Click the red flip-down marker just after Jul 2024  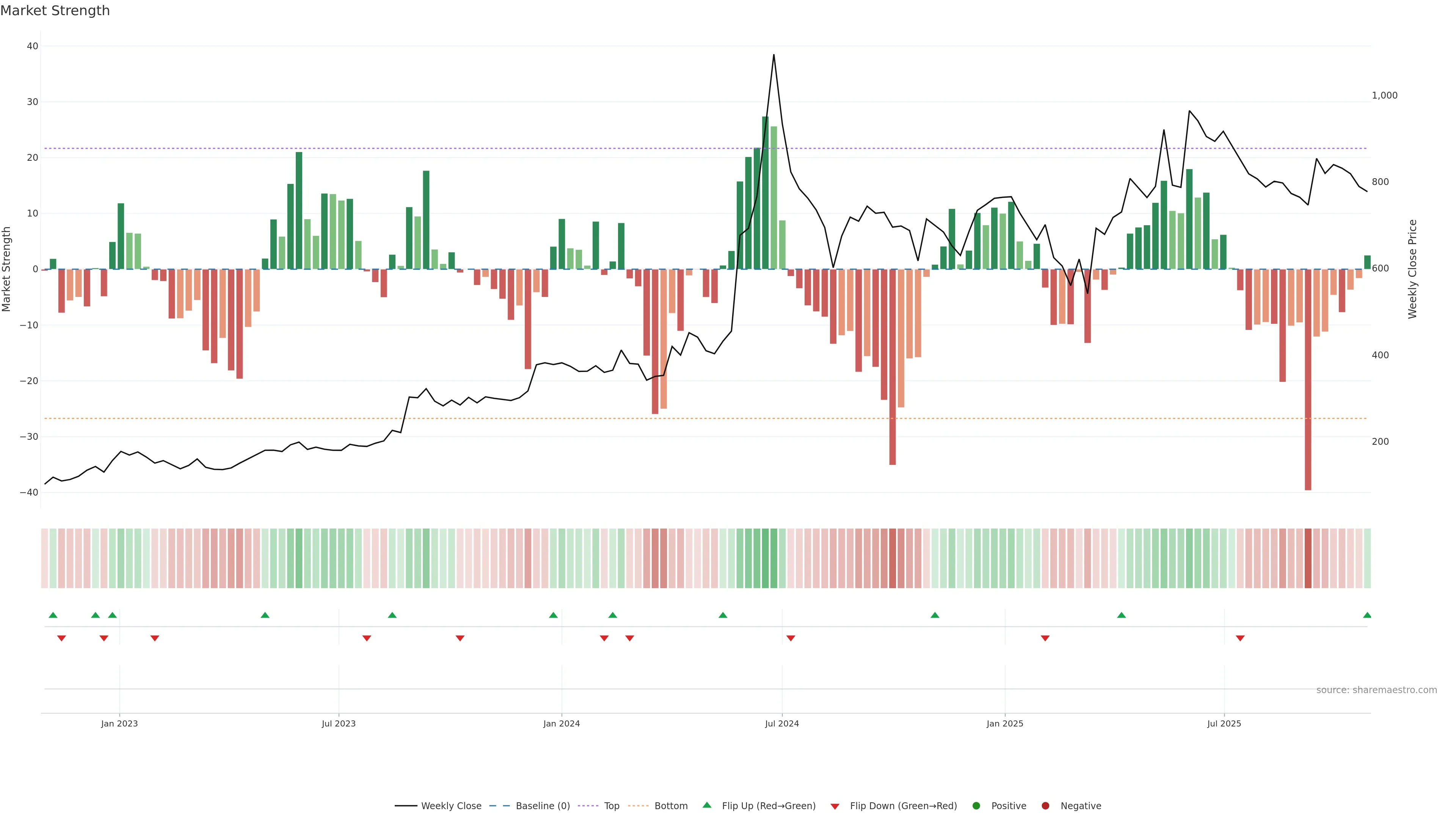coord(791,638)
